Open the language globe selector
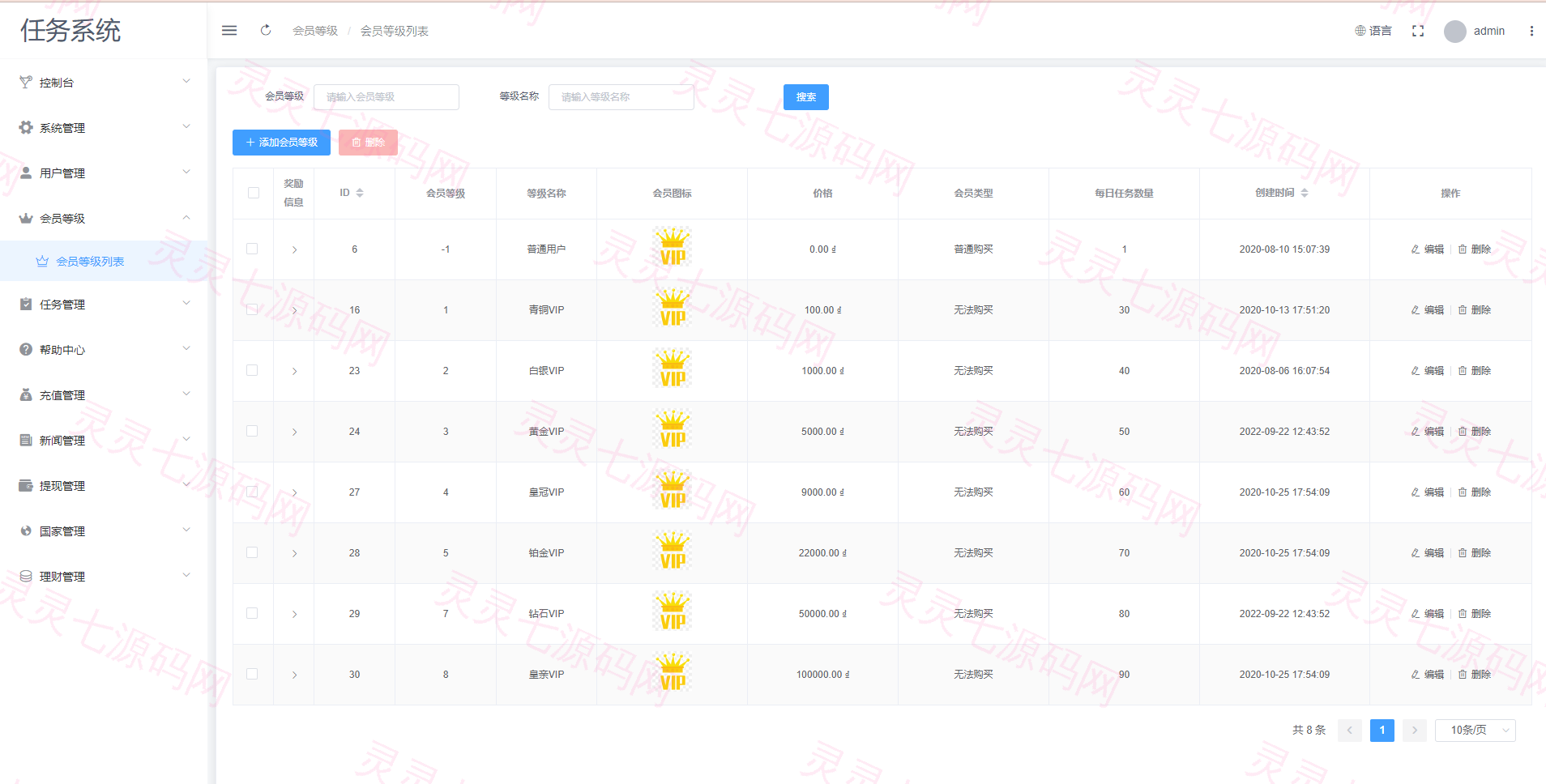 [1373, 31]
